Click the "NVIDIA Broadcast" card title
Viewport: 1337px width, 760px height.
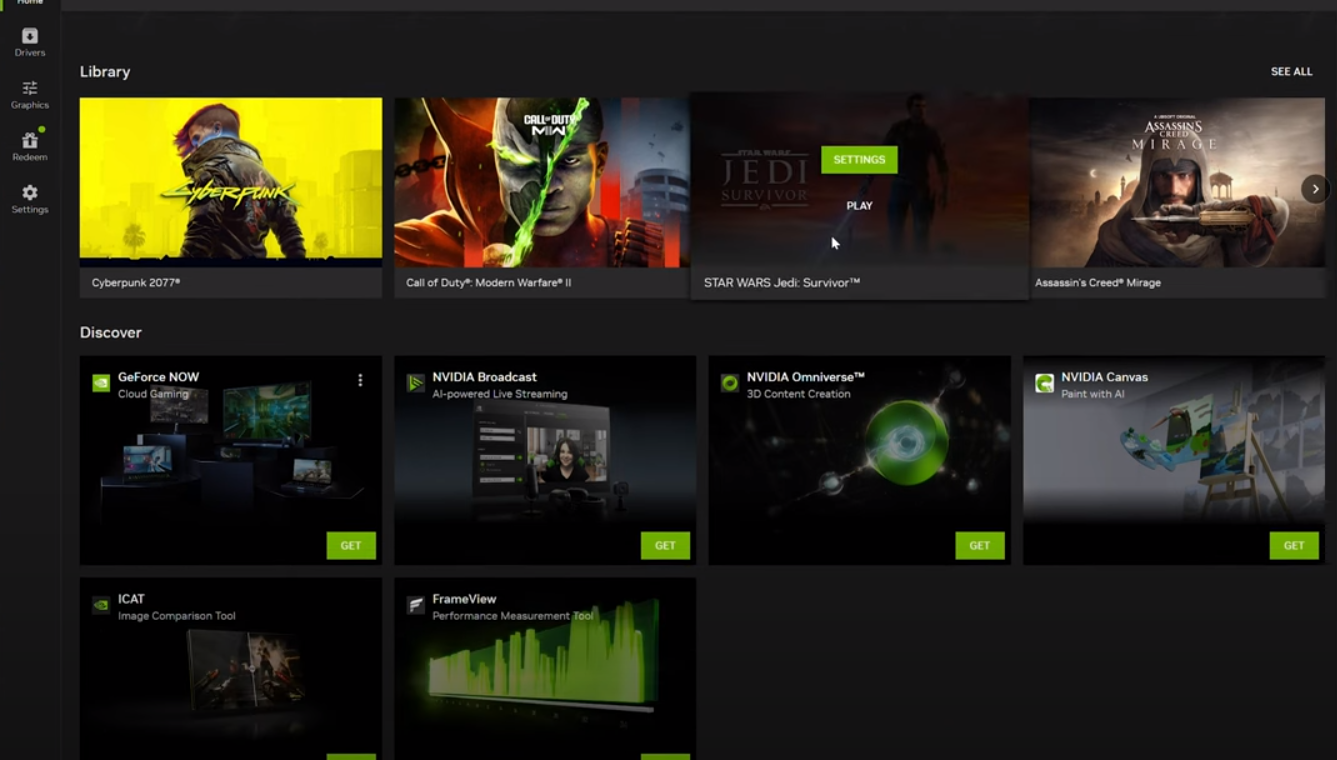[484, 377]
